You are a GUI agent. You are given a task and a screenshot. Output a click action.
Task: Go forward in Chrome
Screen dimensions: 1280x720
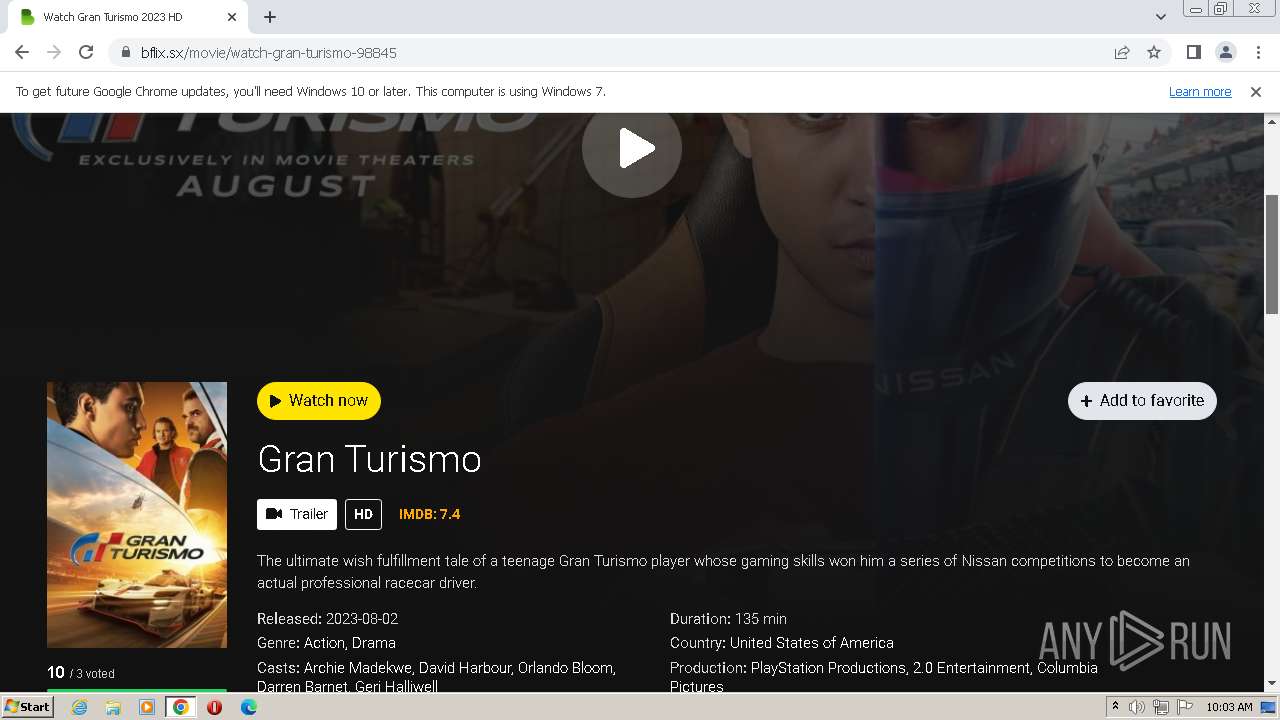coord(54,52)
